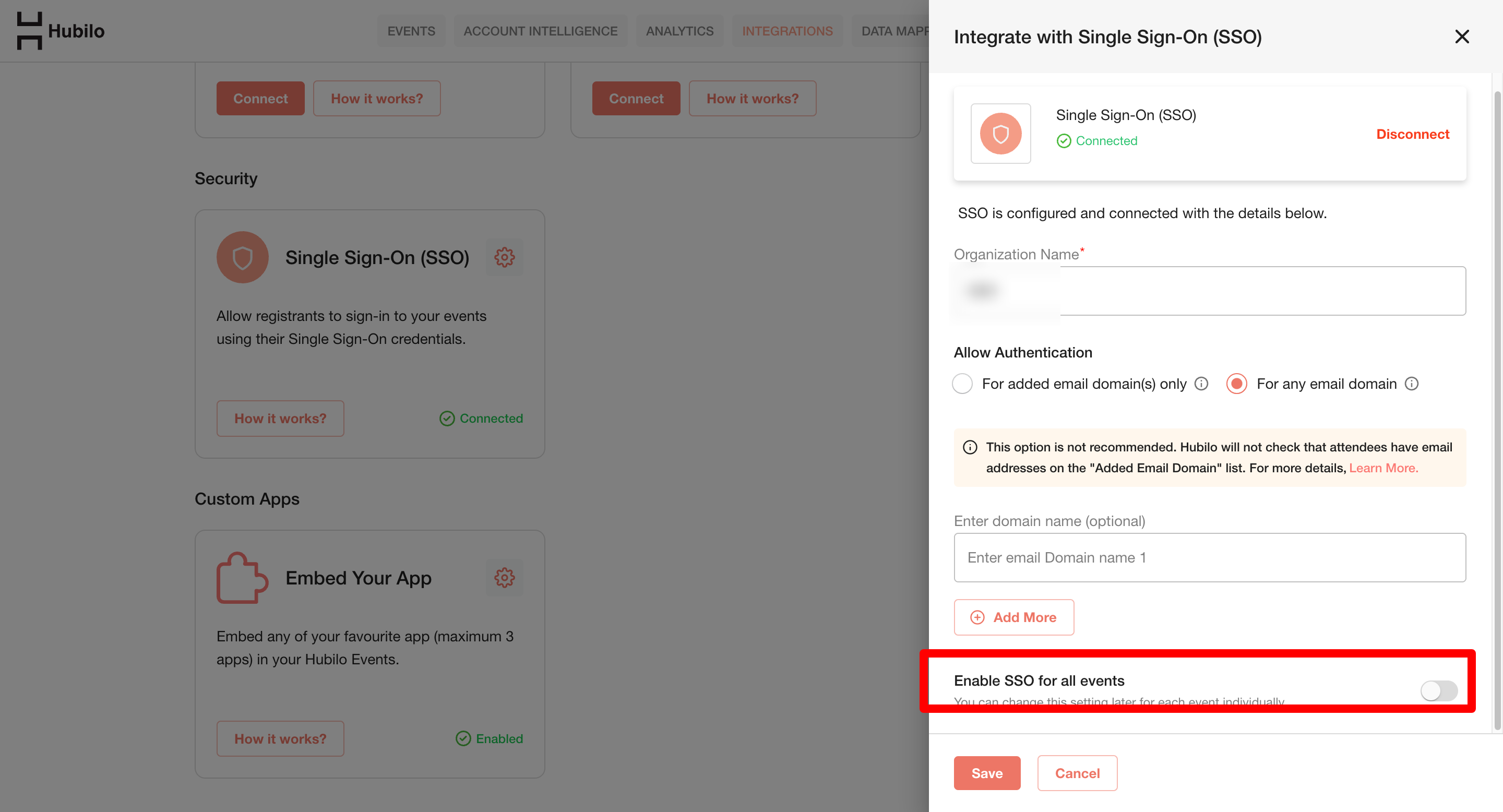The height and width of the screenshot is (812, 1503).
Task: Click the Enter domain name (optional) label
Action: [x=1049, y=521]
